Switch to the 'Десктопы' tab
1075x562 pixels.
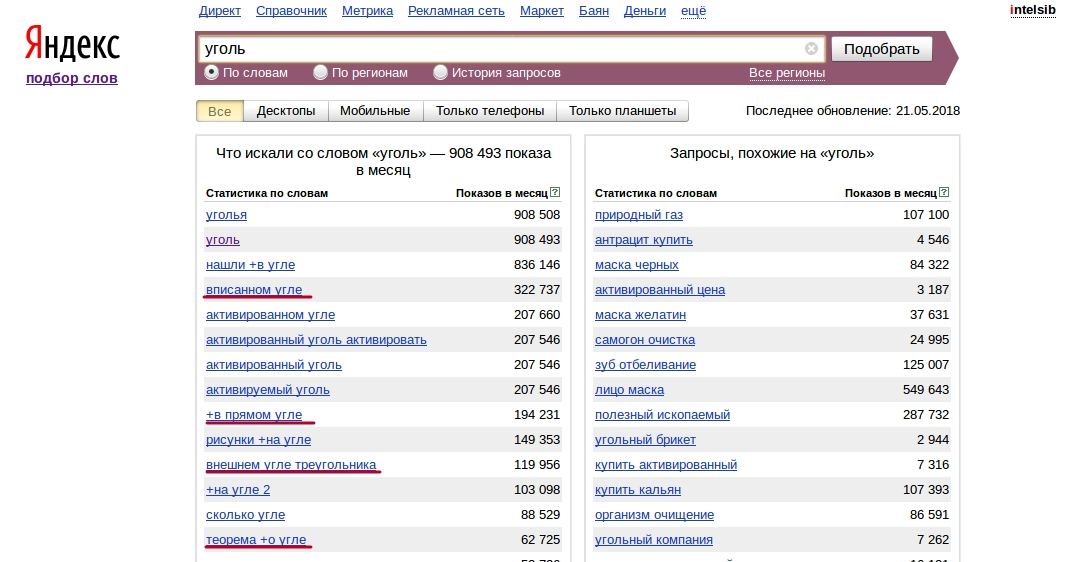click(x=286, y=111)
